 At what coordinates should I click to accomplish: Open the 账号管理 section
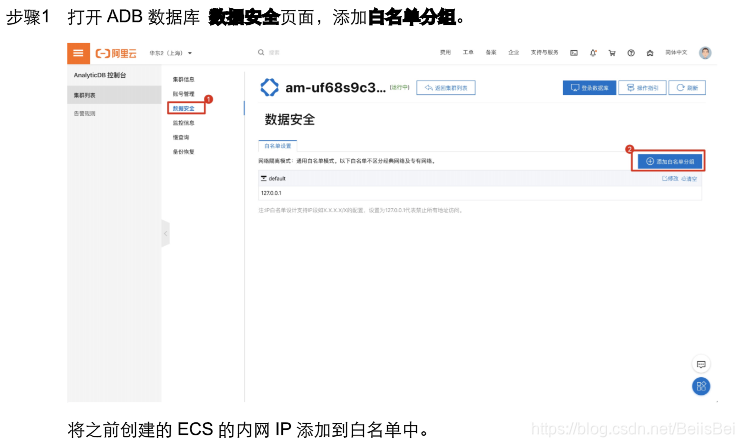[x=183, y=94]
